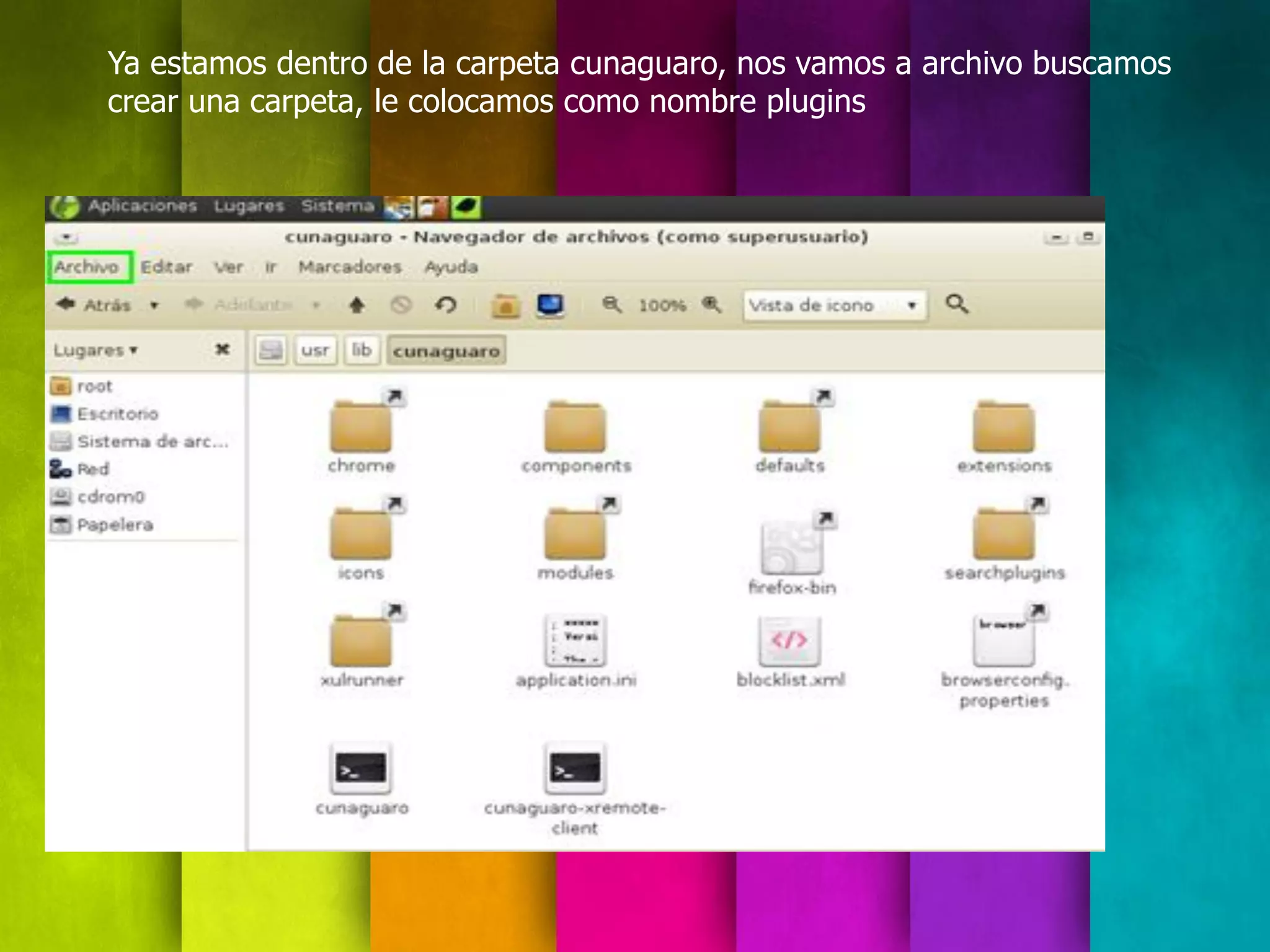
Task: Open the Vista de icono view dropdown
Action: click(835, 305)
